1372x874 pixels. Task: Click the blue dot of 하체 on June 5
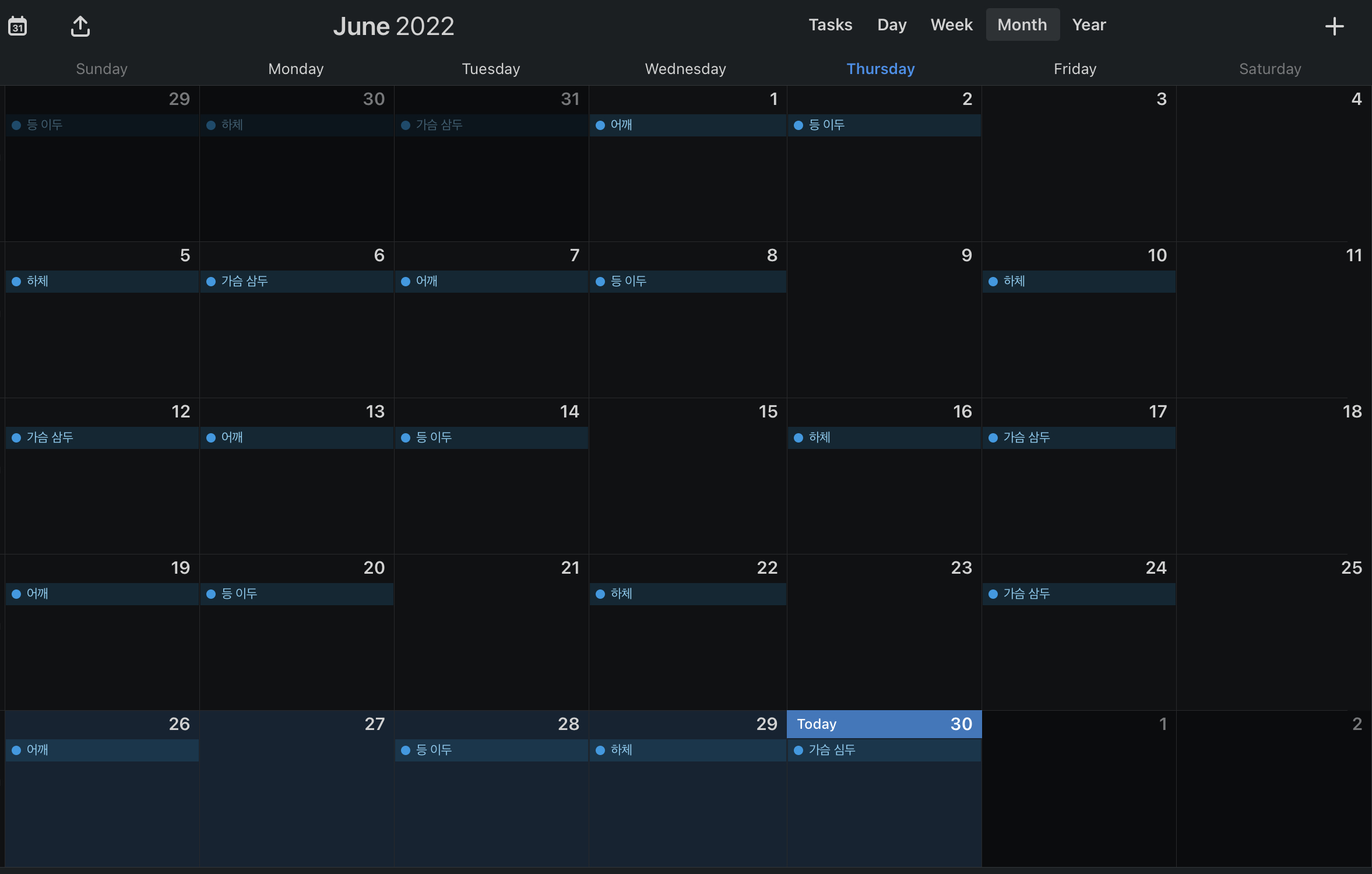coord(16,282)
